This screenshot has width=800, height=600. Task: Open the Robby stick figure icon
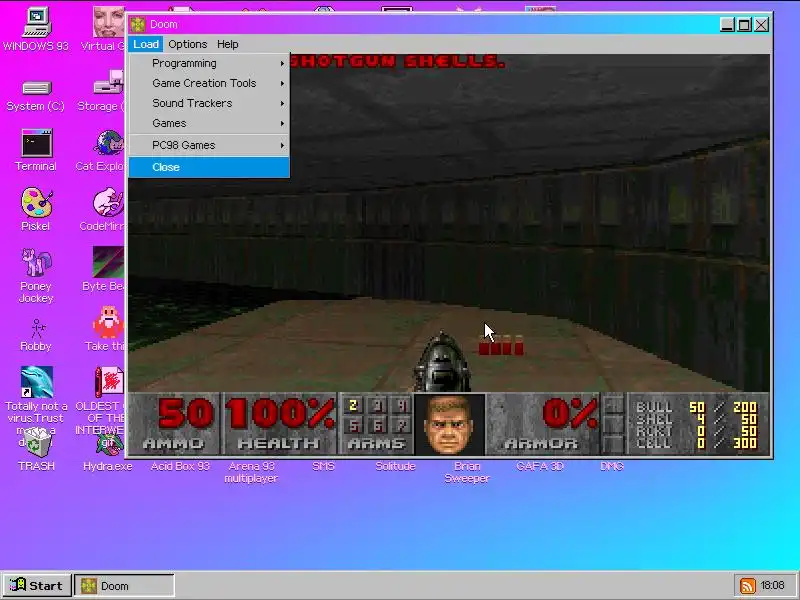pyautogui.click(x=36, y=335)
